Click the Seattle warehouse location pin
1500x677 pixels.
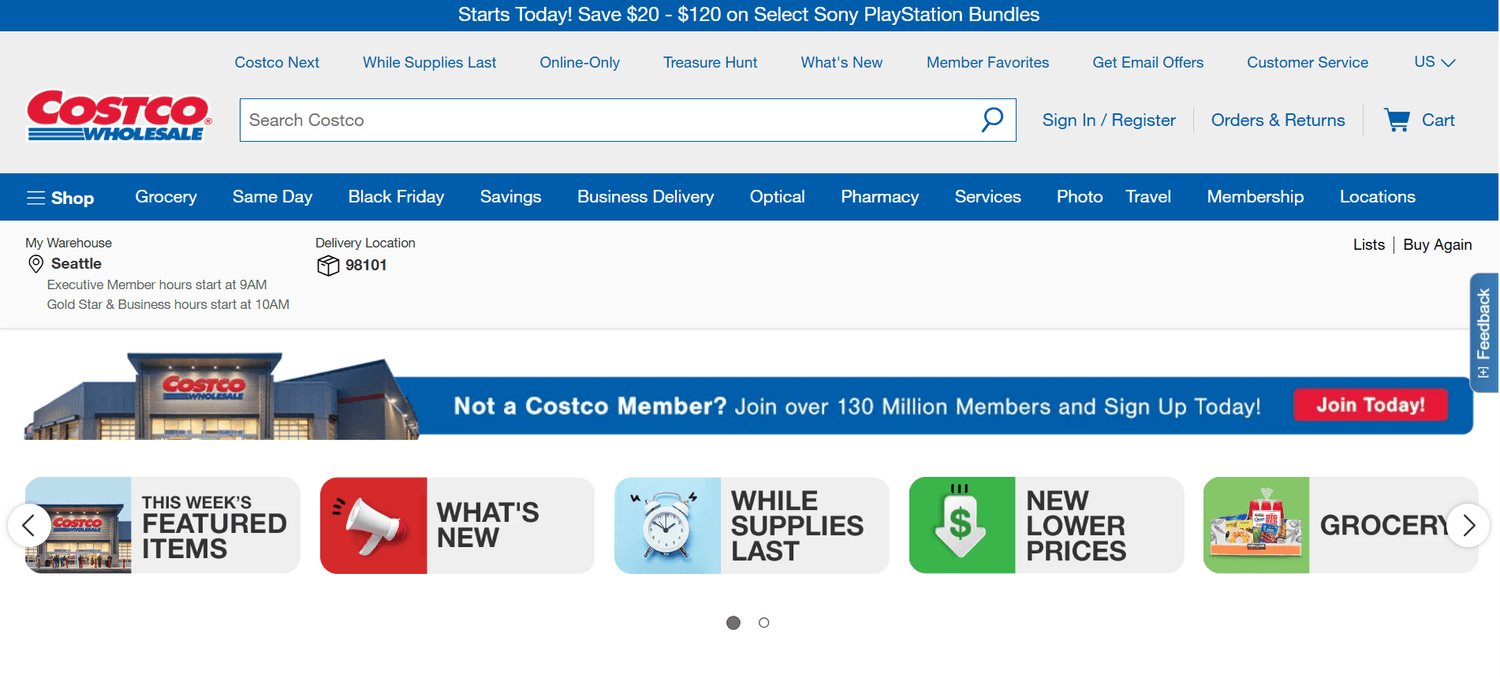(x=36, y=264)
